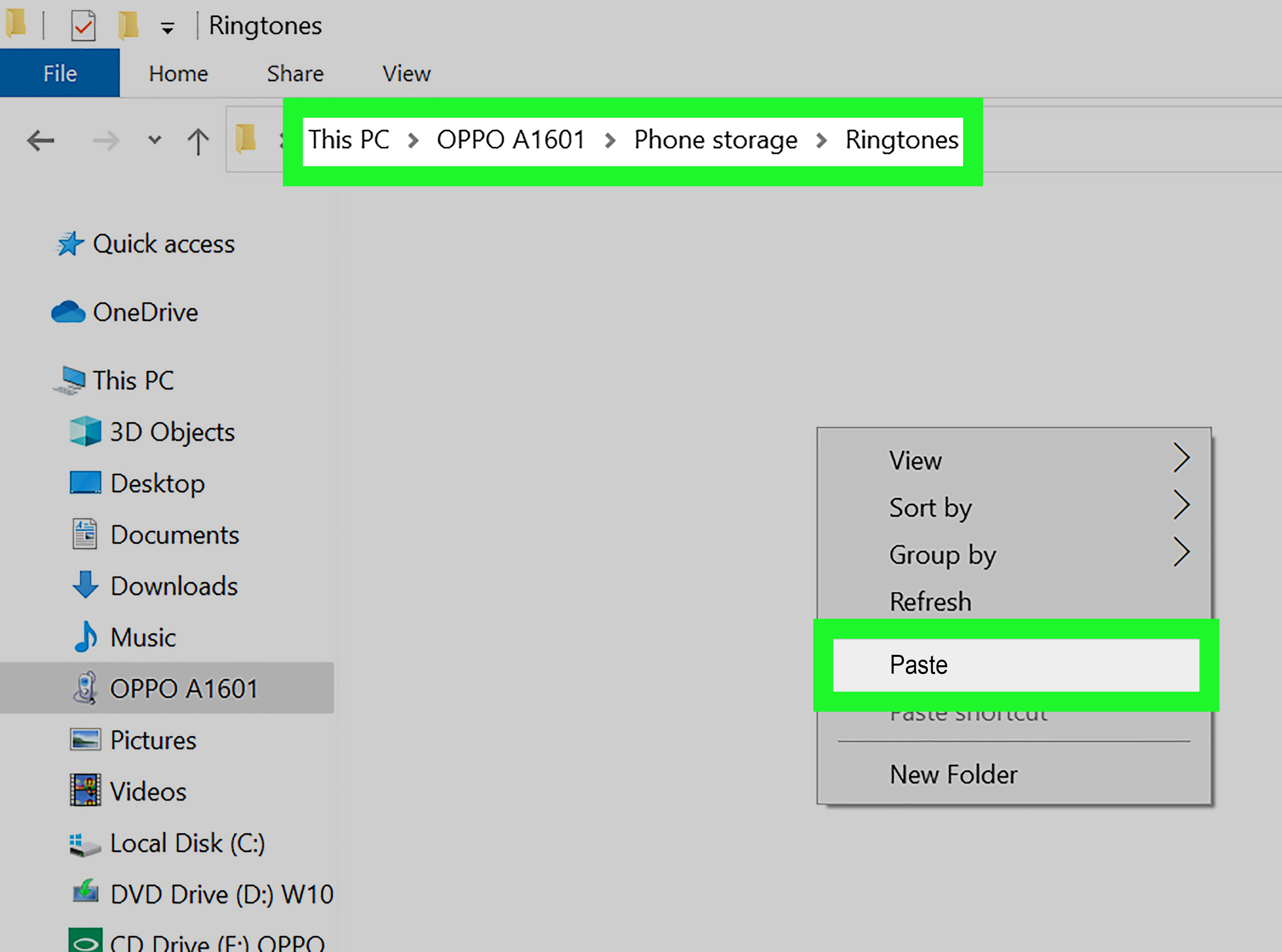Open the Customize Quick Access Toolbar dropdown
This screenshot has height=952, width=1282.
pos(168,28)
